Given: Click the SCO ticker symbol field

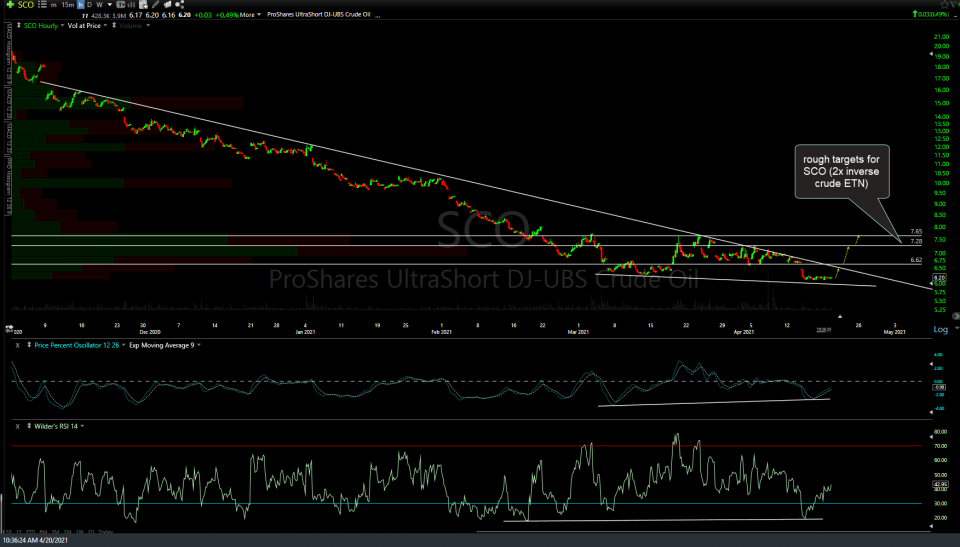Looking at the screenshot, I should (x=24, y=5).
